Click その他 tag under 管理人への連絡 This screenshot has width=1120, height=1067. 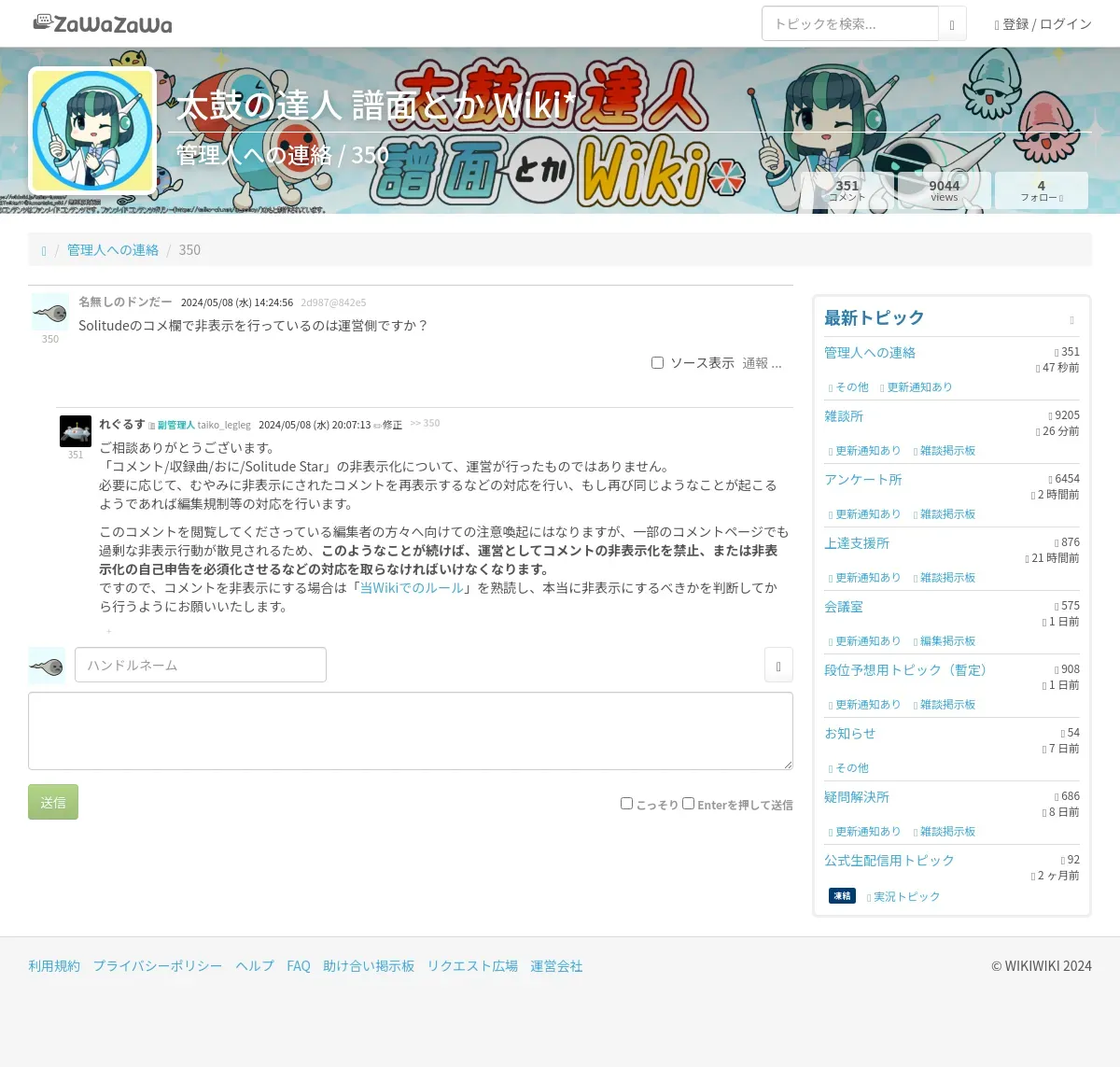pyautogui.click(x=848, y=387)
